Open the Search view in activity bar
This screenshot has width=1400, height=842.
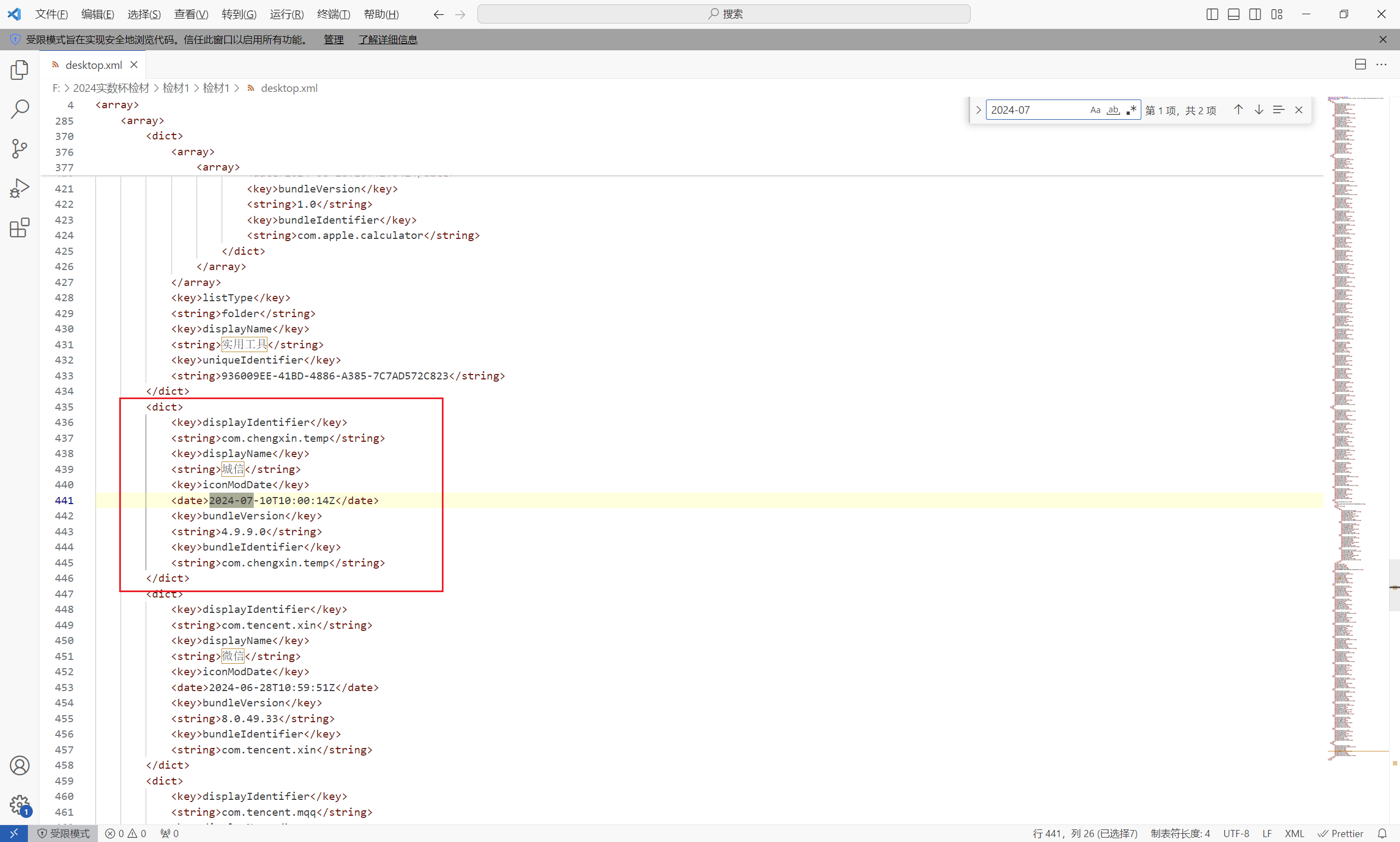tap(19, 109)
